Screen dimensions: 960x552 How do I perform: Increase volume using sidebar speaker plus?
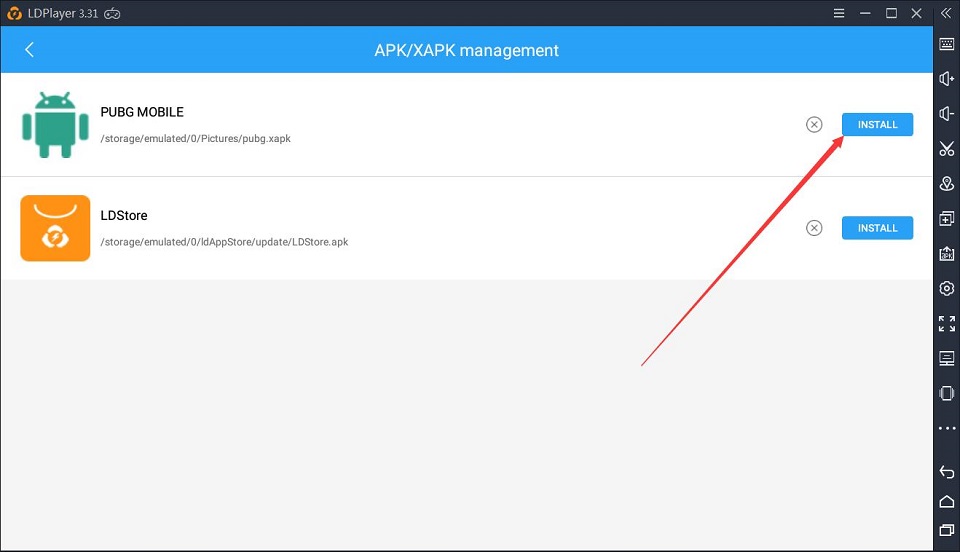tap(947, 78)
